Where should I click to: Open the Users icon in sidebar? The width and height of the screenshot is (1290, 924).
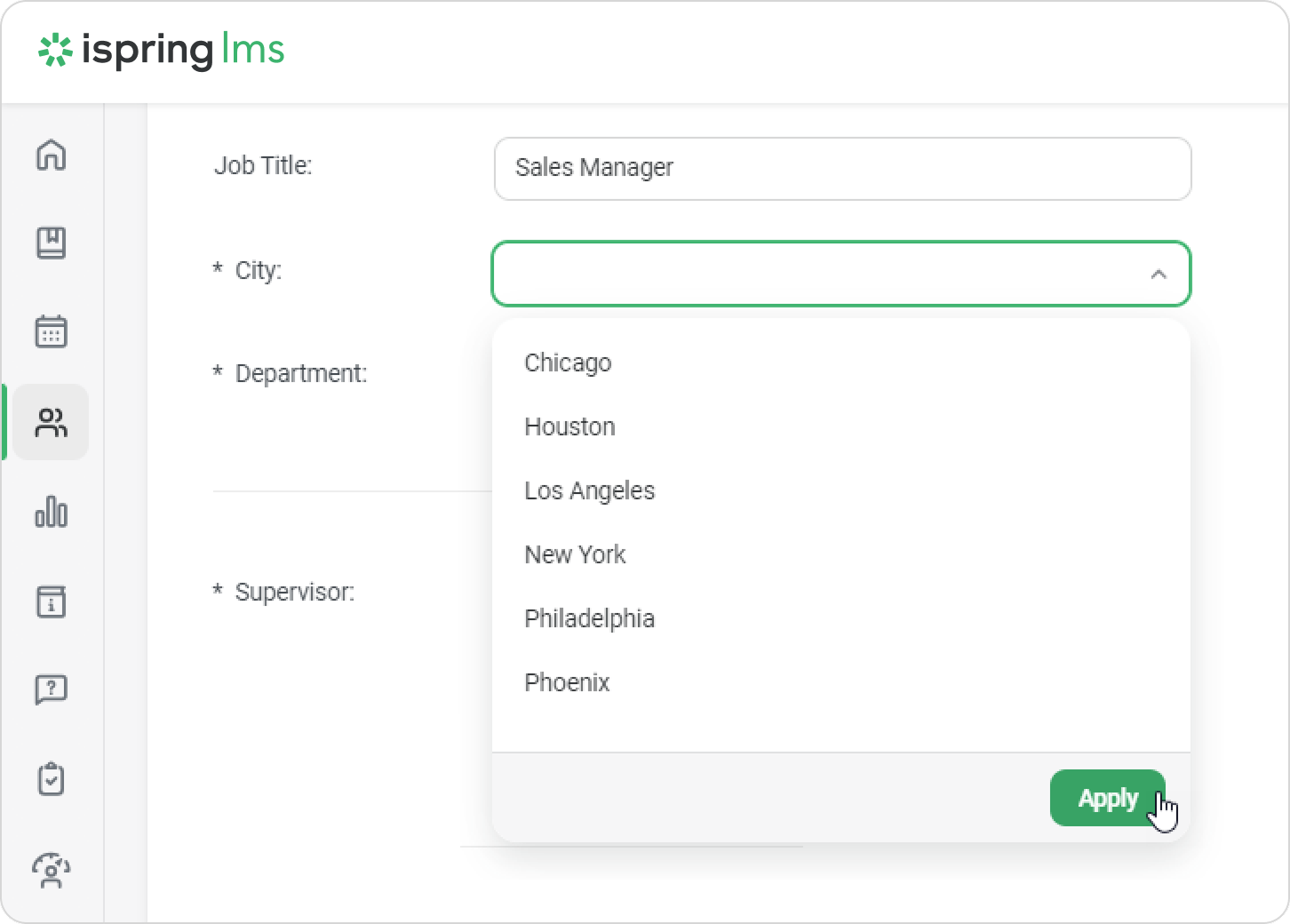click(51, 422)
